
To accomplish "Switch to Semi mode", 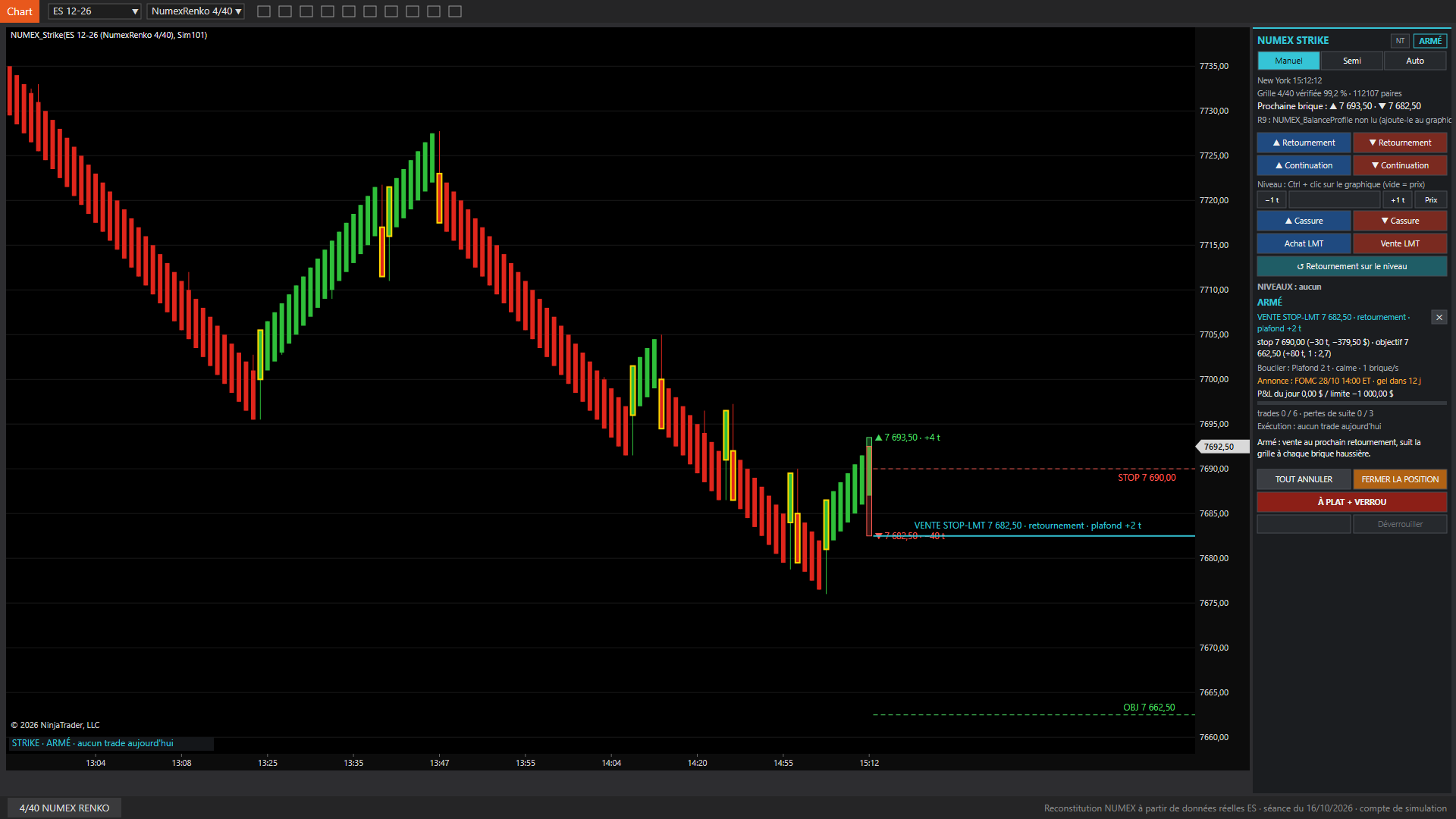I will tap(1352, 61).
